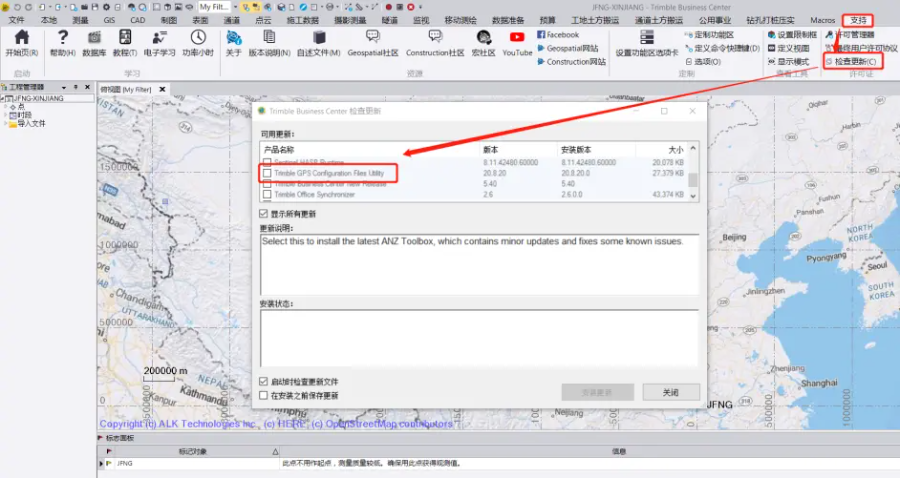
Task: Open quick access toolbar customize arrow
Action: point(420,7)
